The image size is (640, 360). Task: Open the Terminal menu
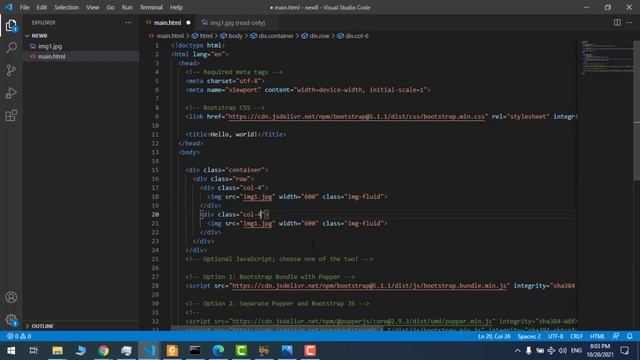click(x=151, y=7)
